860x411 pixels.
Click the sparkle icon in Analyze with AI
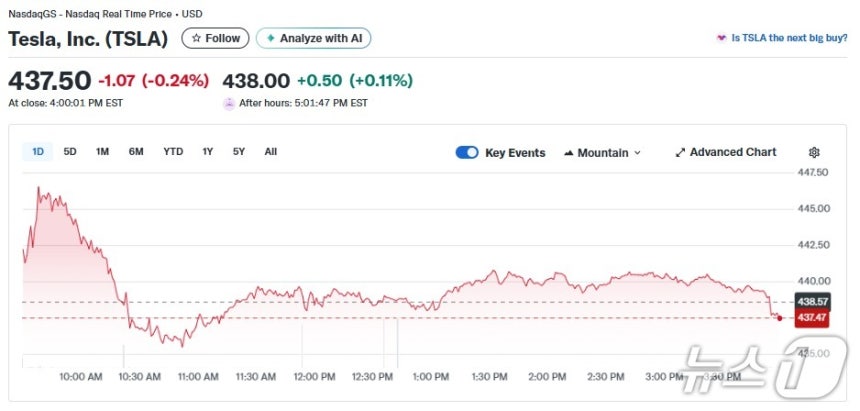click(x=270, y=38)
